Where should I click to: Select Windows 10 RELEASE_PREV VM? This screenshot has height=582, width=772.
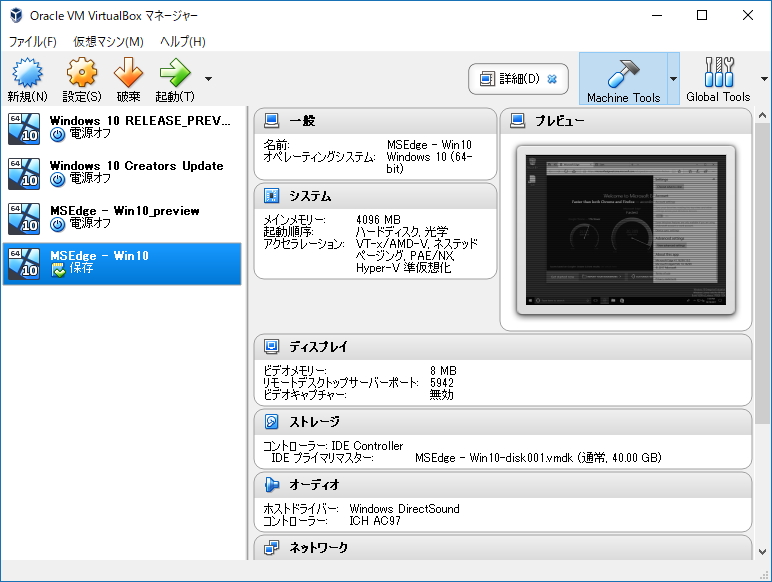pos(122,129)
